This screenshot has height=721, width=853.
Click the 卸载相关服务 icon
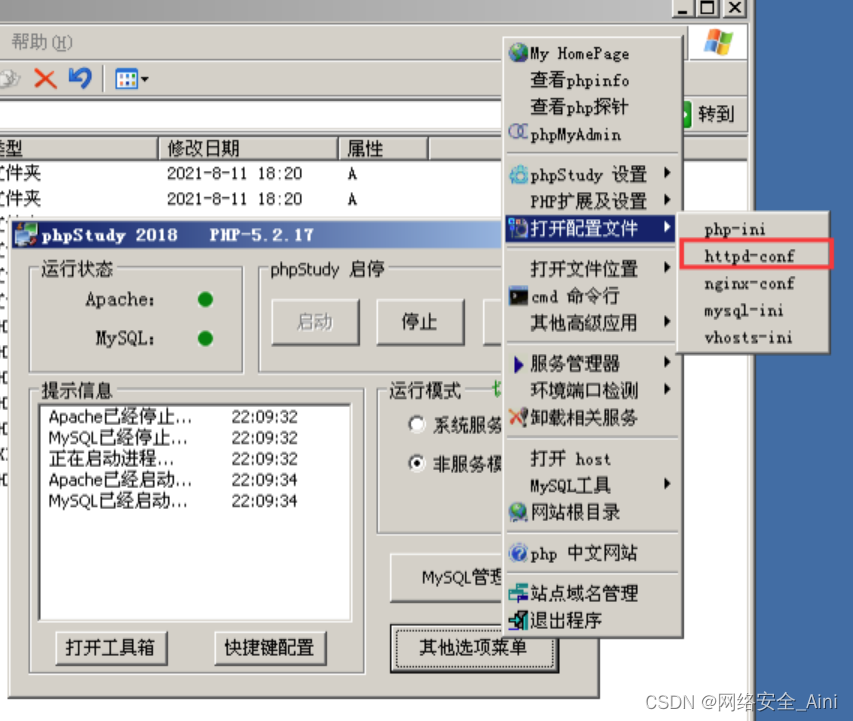click(x=518, y=417)
